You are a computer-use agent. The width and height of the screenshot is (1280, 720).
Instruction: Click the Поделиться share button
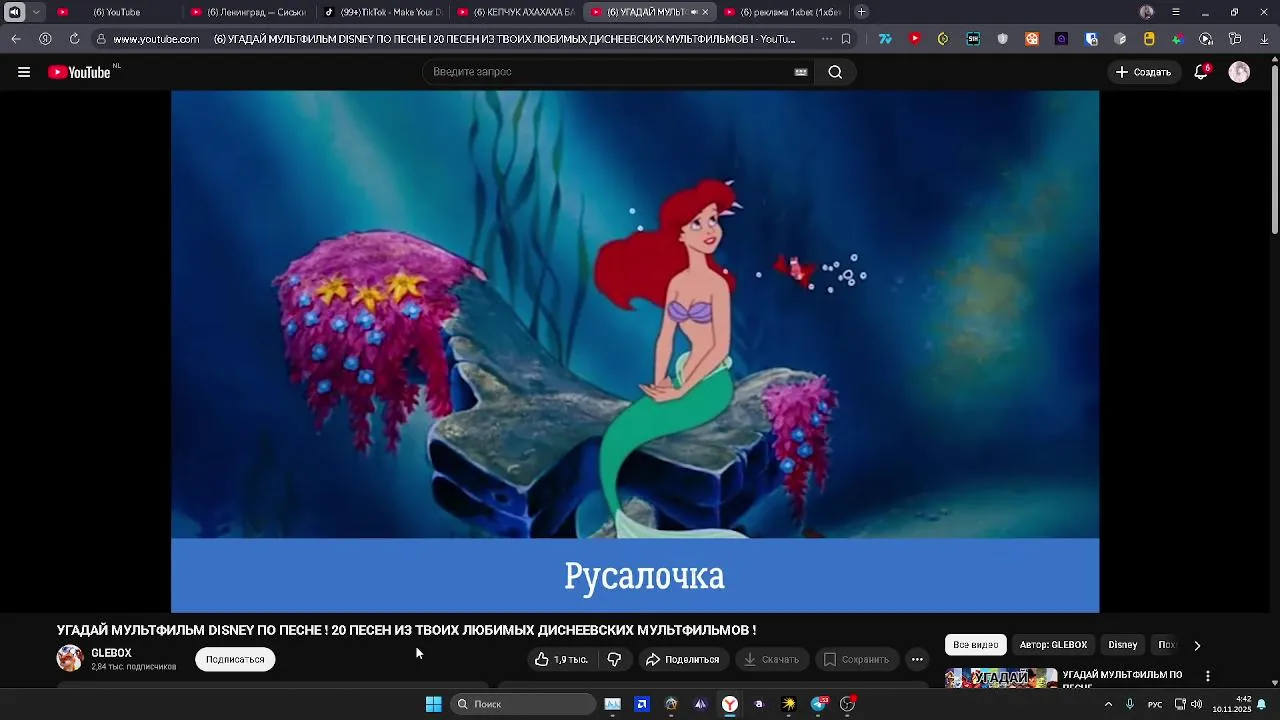point(683,659)
